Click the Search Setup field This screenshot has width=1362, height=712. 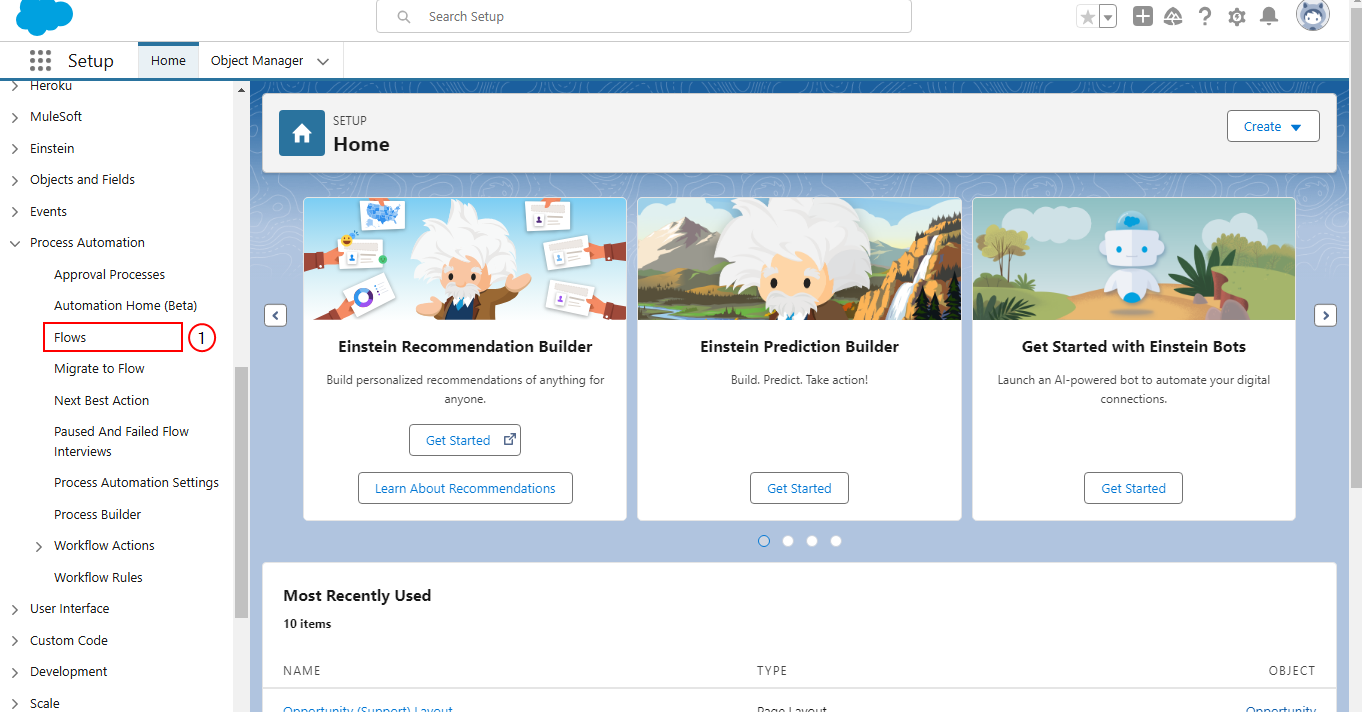pos(644,17)
